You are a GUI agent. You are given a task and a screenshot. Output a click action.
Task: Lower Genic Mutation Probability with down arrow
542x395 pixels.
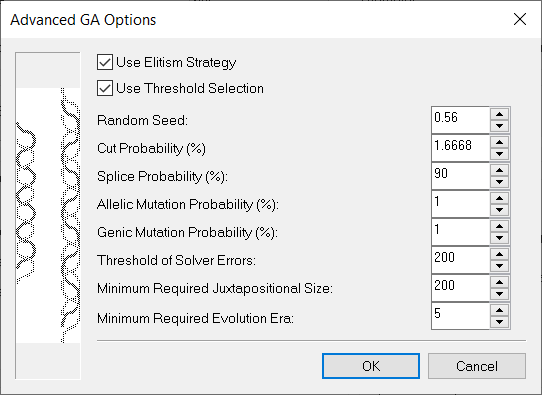coord(499,238)
